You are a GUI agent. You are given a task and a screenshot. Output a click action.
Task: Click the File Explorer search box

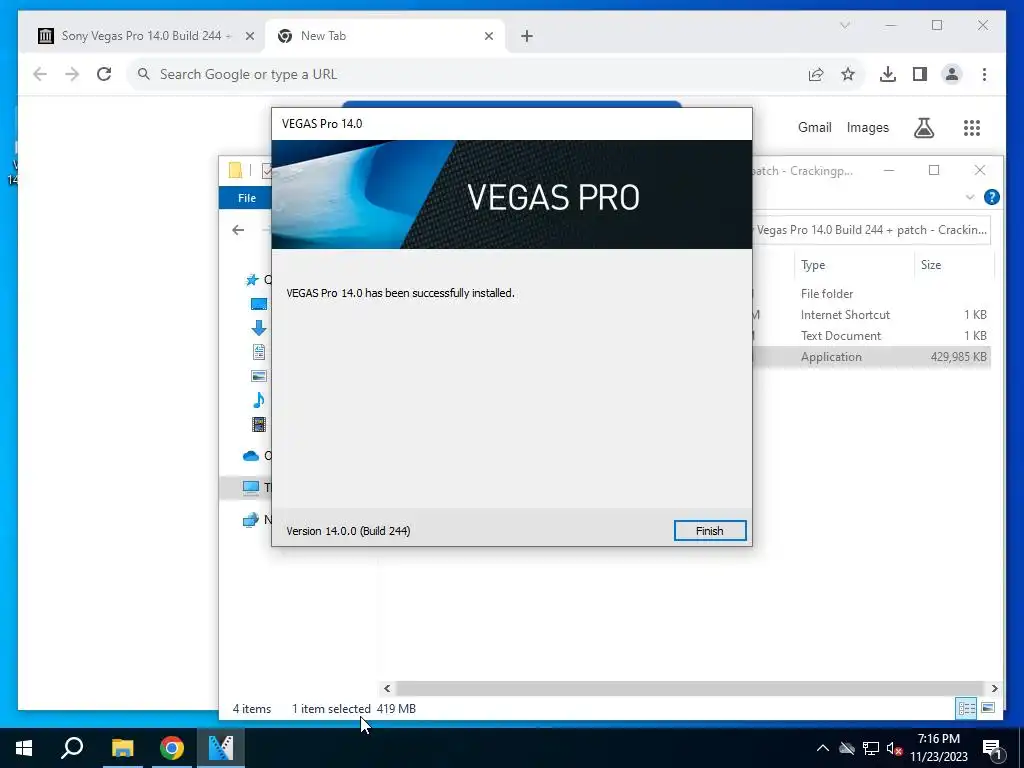point(871,230)
